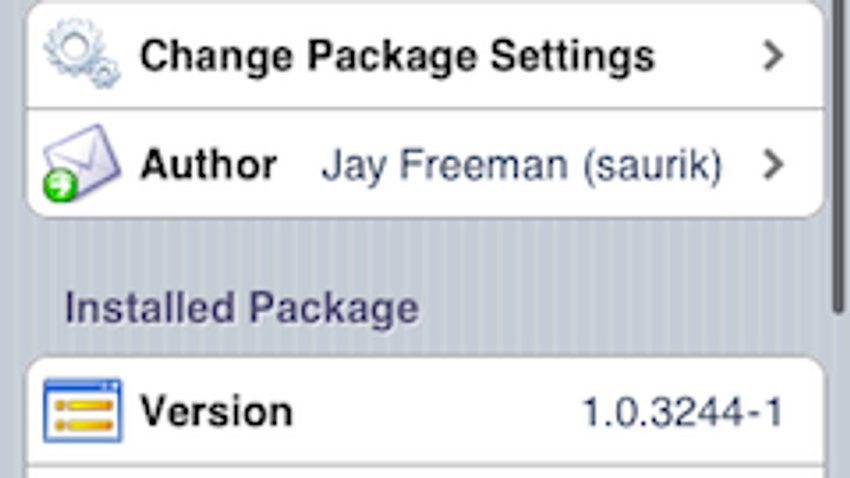The height and width of the screenshot is (478, 850).
Task: Click the yellow bars inside the Version icon
Action: 84,415
